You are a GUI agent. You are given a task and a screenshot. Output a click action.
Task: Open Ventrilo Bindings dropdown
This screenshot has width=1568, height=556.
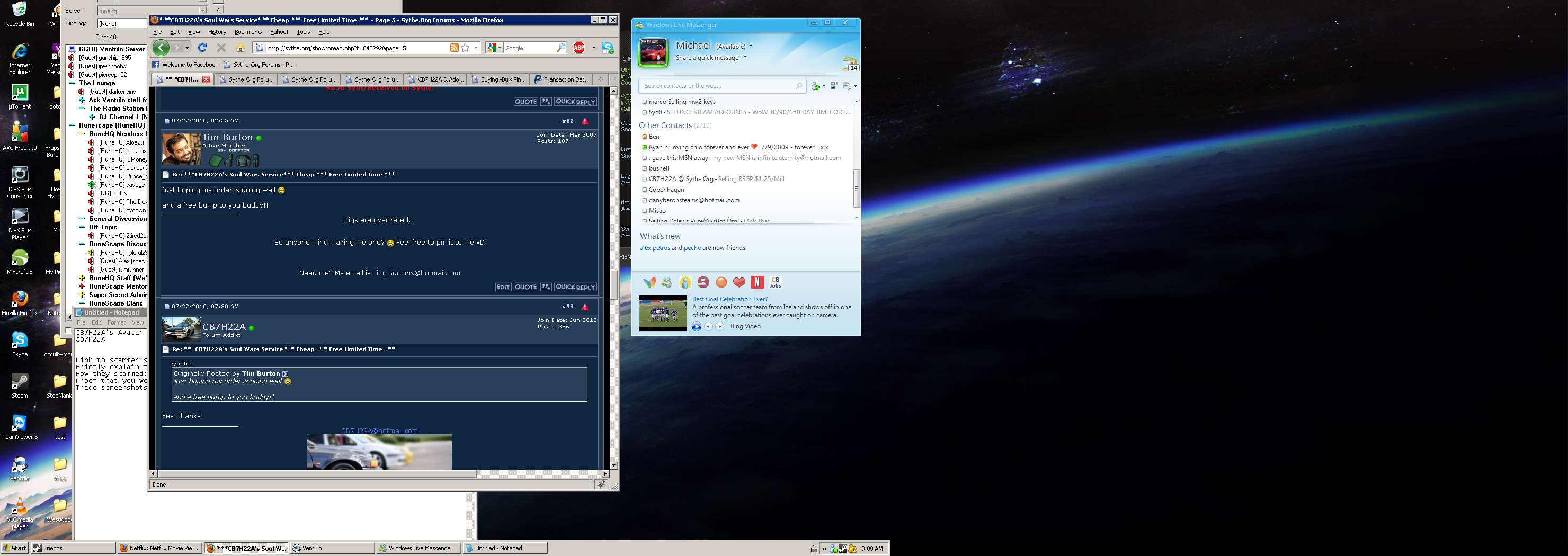[122, 24]
